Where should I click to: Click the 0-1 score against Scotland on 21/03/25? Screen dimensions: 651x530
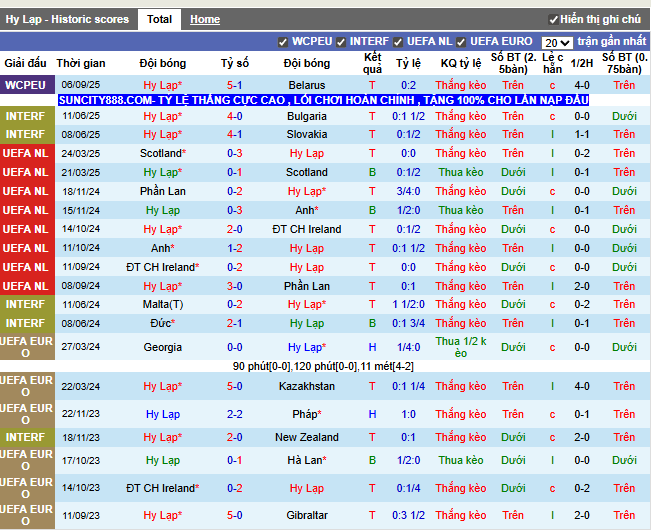(235, 172)
